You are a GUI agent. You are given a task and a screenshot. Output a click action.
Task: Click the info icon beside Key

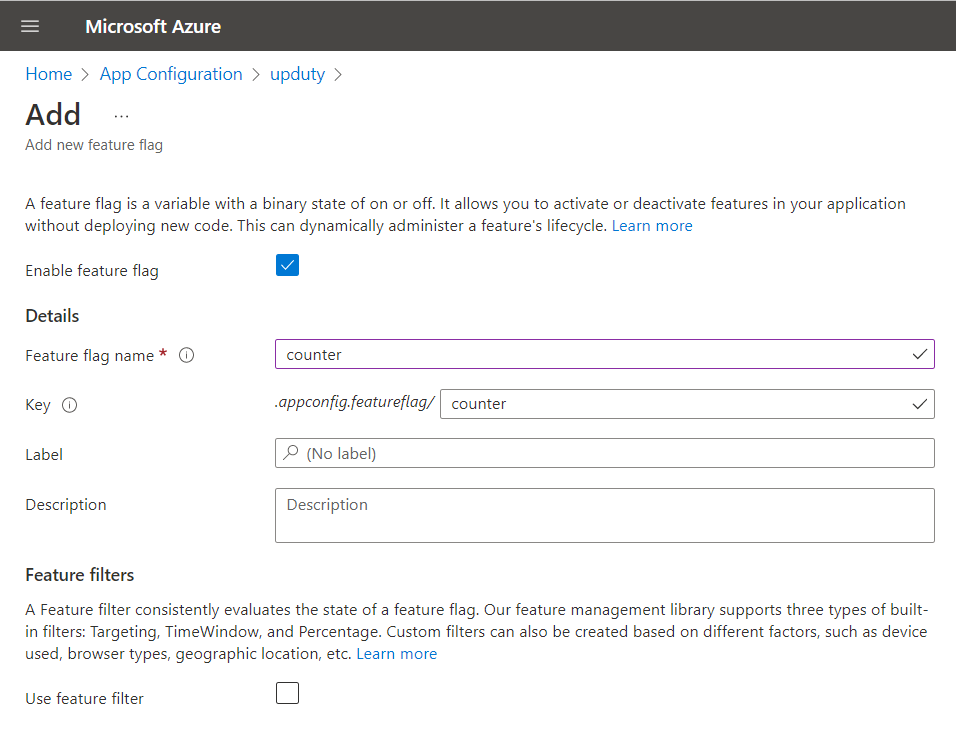pyautogui.click(x=70, y=405)
